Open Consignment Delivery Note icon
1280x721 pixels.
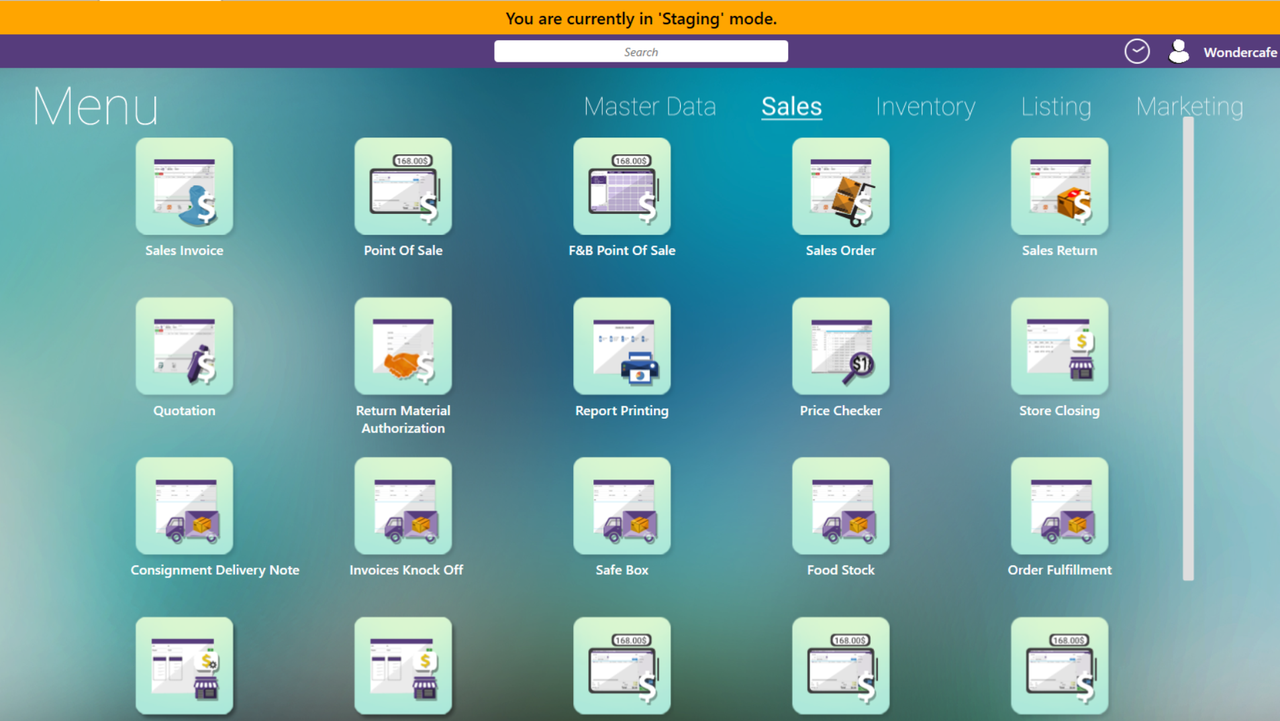coord(184,506)
